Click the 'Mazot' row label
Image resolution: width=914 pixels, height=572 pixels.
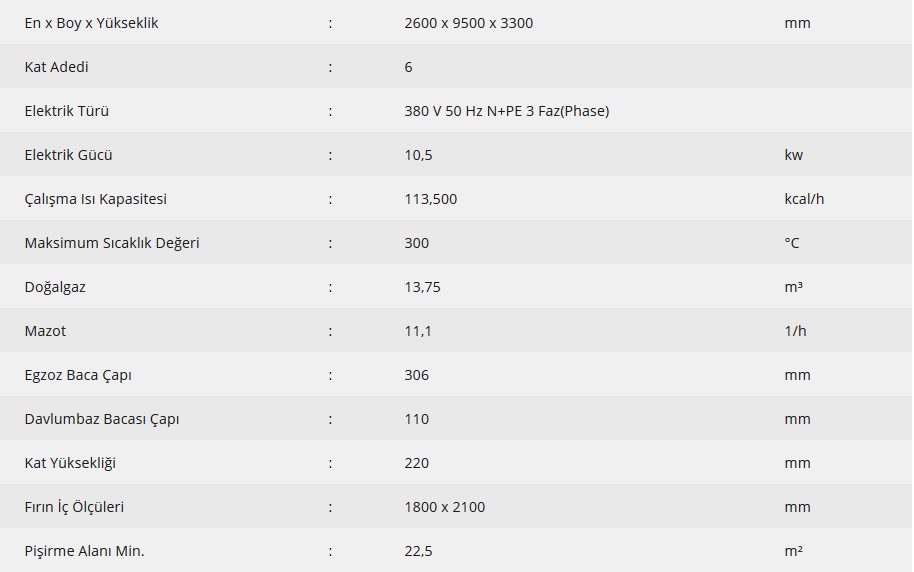pos(45,331)
